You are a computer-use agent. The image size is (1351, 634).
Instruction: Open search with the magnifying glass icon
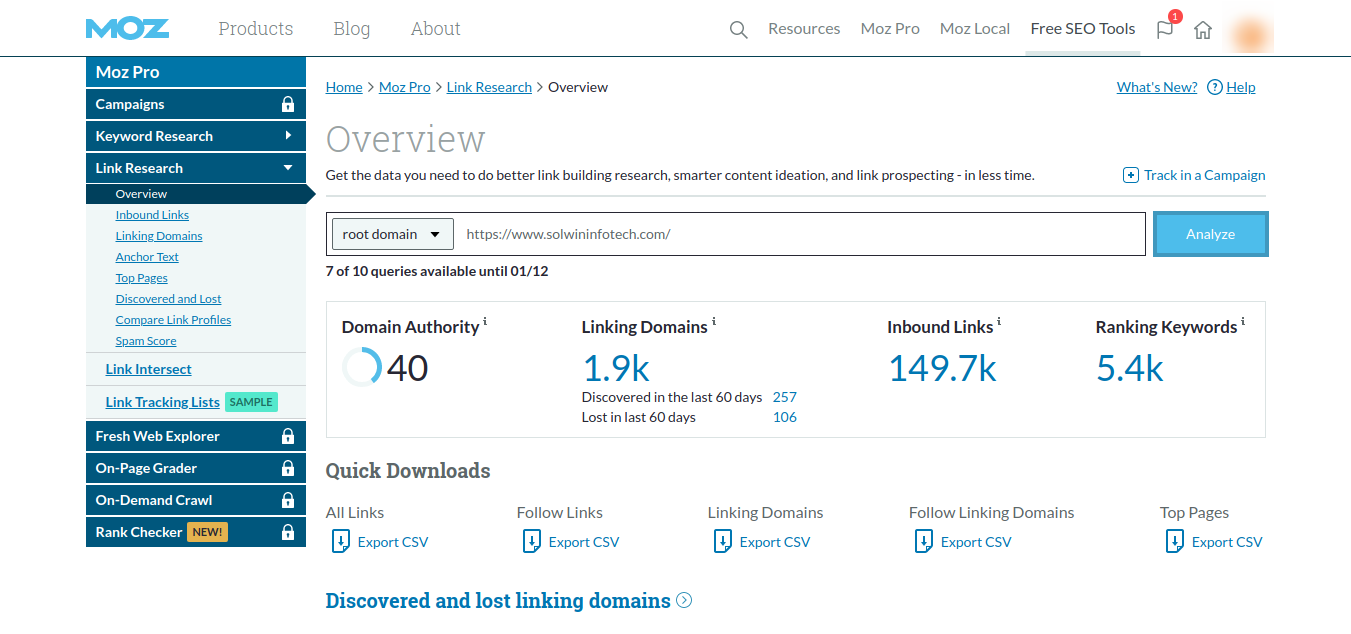(x=738, y=29)
